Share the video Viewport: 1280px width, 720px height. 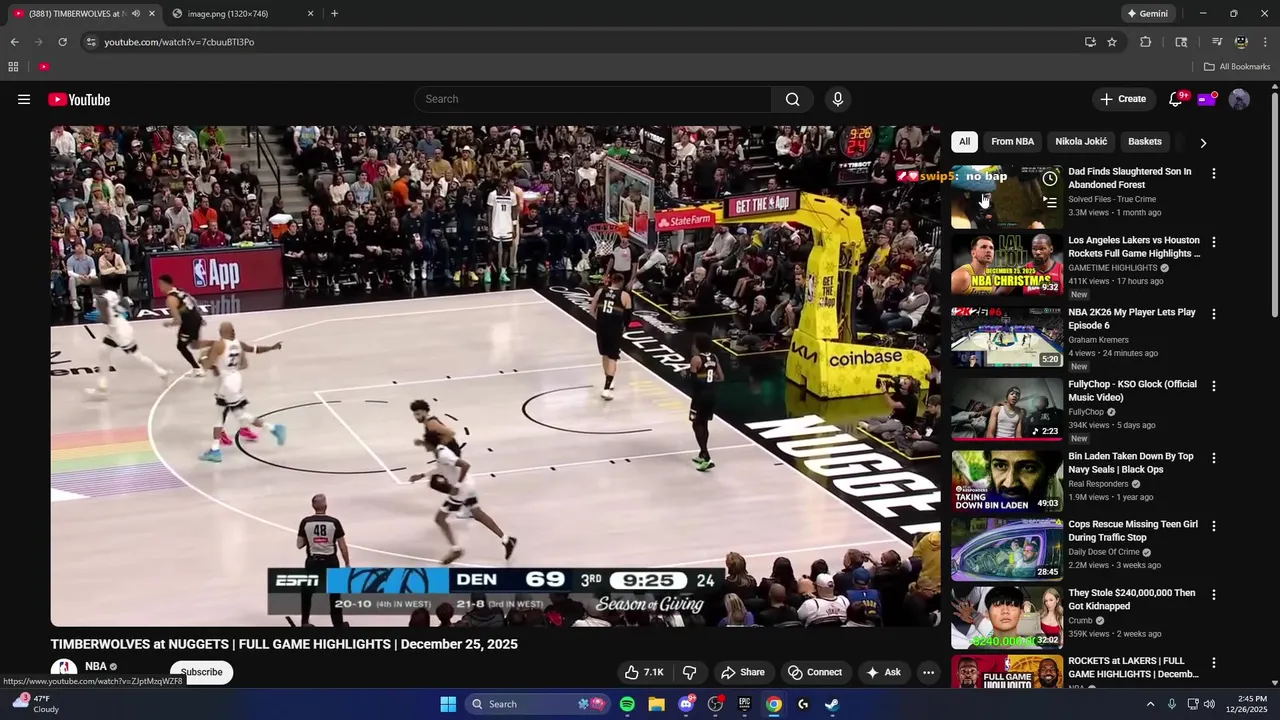(743, 672)
